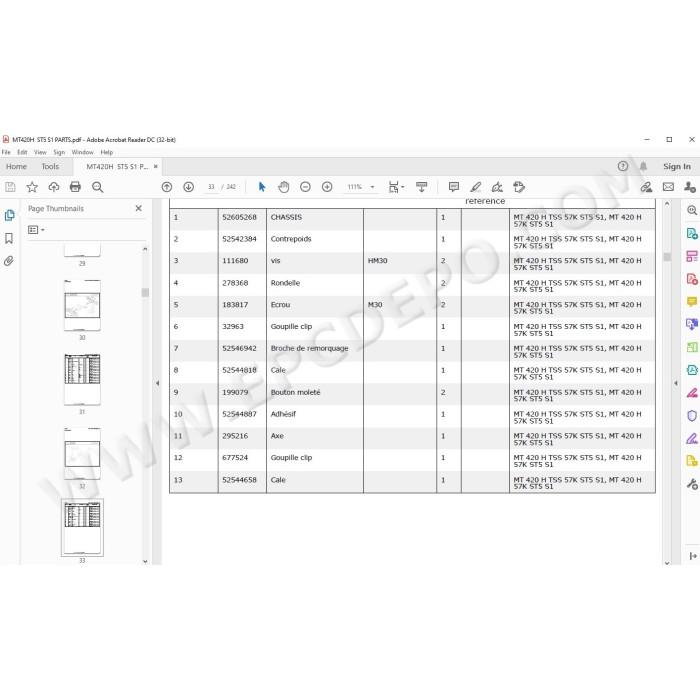Screen dimensions: 700x700
Task: Go to the next page with the down arrow
Action: (x=188, y=187)
